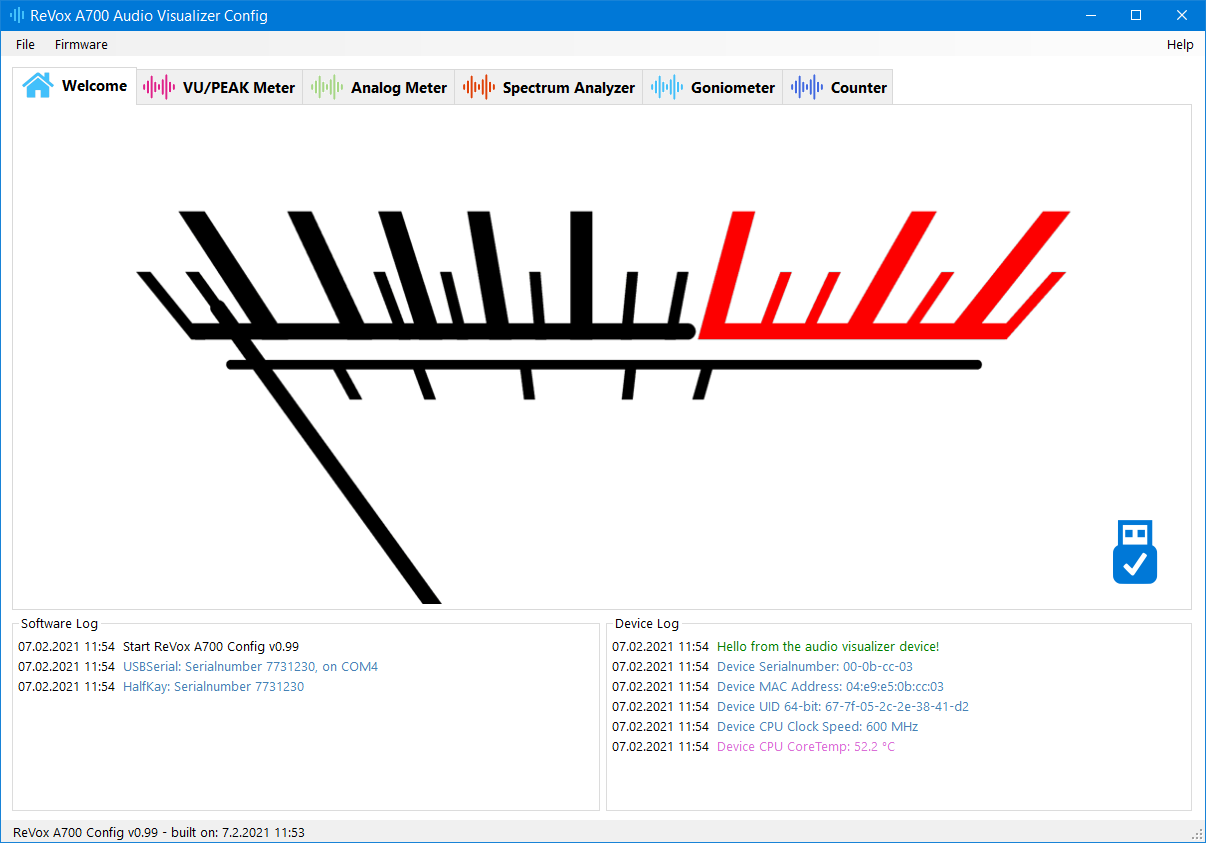Close the ReVox config window
The image size is (1206, 843).
click(x=1182, y=15)
